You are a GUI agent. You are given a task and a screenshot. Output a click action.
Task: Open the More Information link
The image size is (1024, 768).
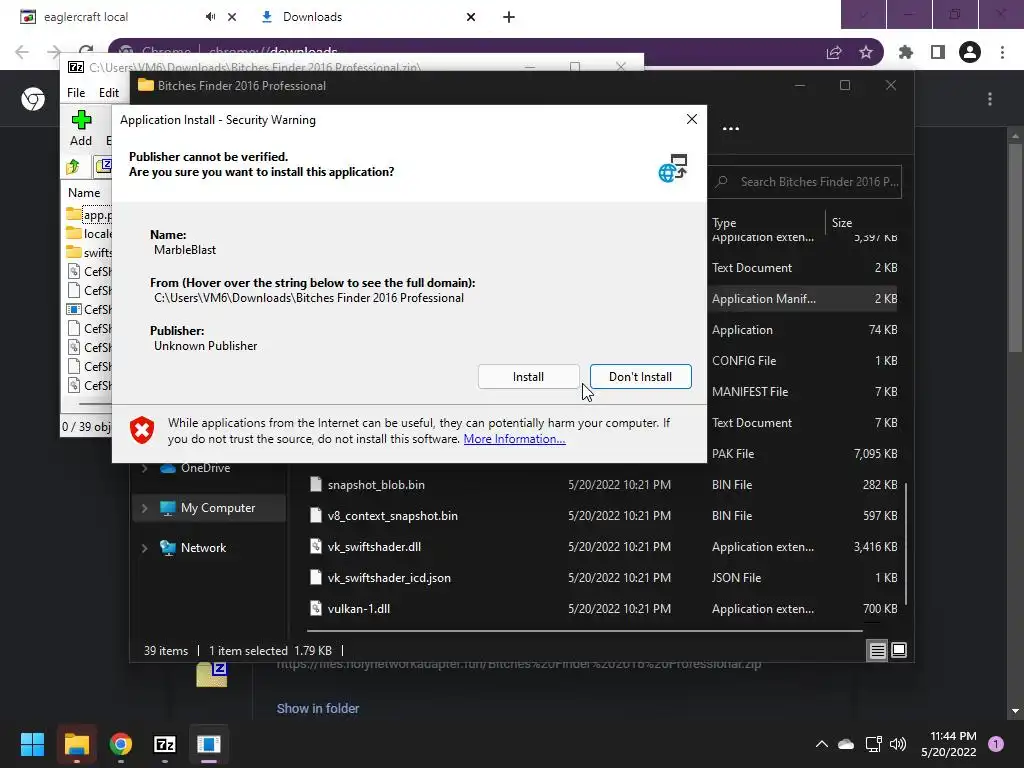pyautogui.click(x=515, y=439)
